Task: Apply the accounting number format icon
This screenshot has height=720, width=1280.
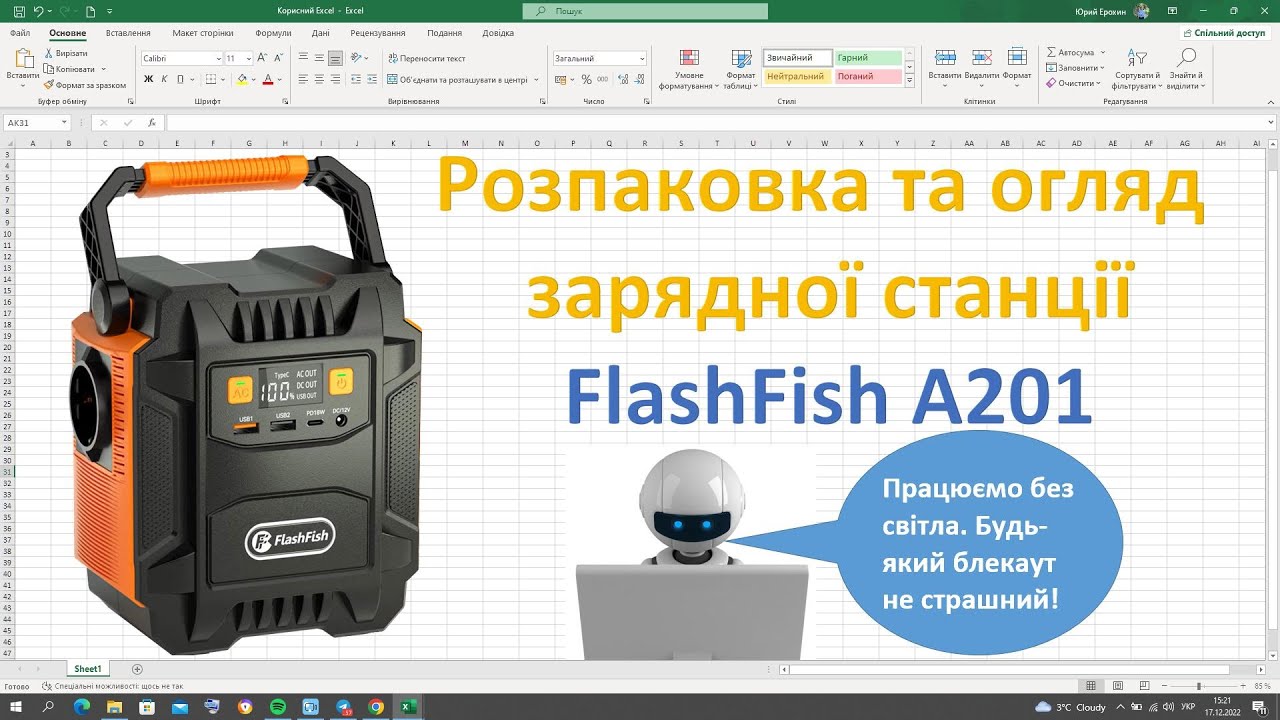Action: click(x=561, y=79)
